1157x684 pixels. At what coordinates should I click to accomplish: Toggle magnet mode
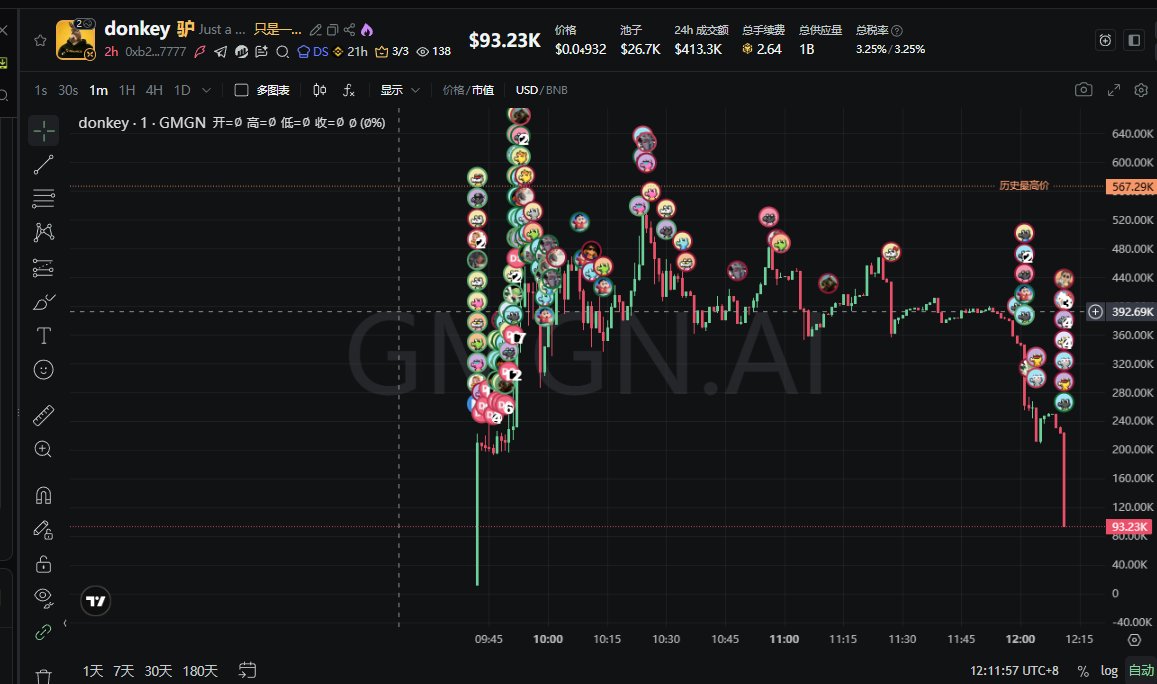(x=44, y=495)
